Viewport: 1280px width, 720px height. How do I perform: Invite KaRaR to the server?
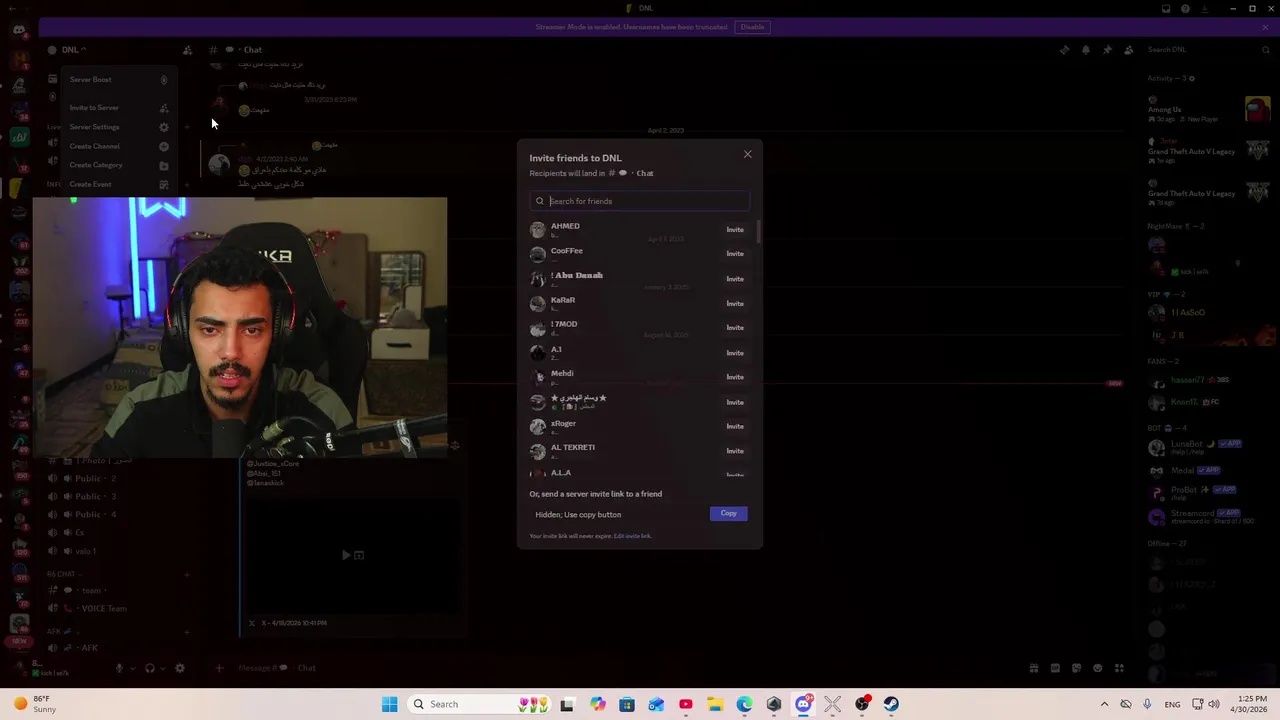click(x=735, y=303)
